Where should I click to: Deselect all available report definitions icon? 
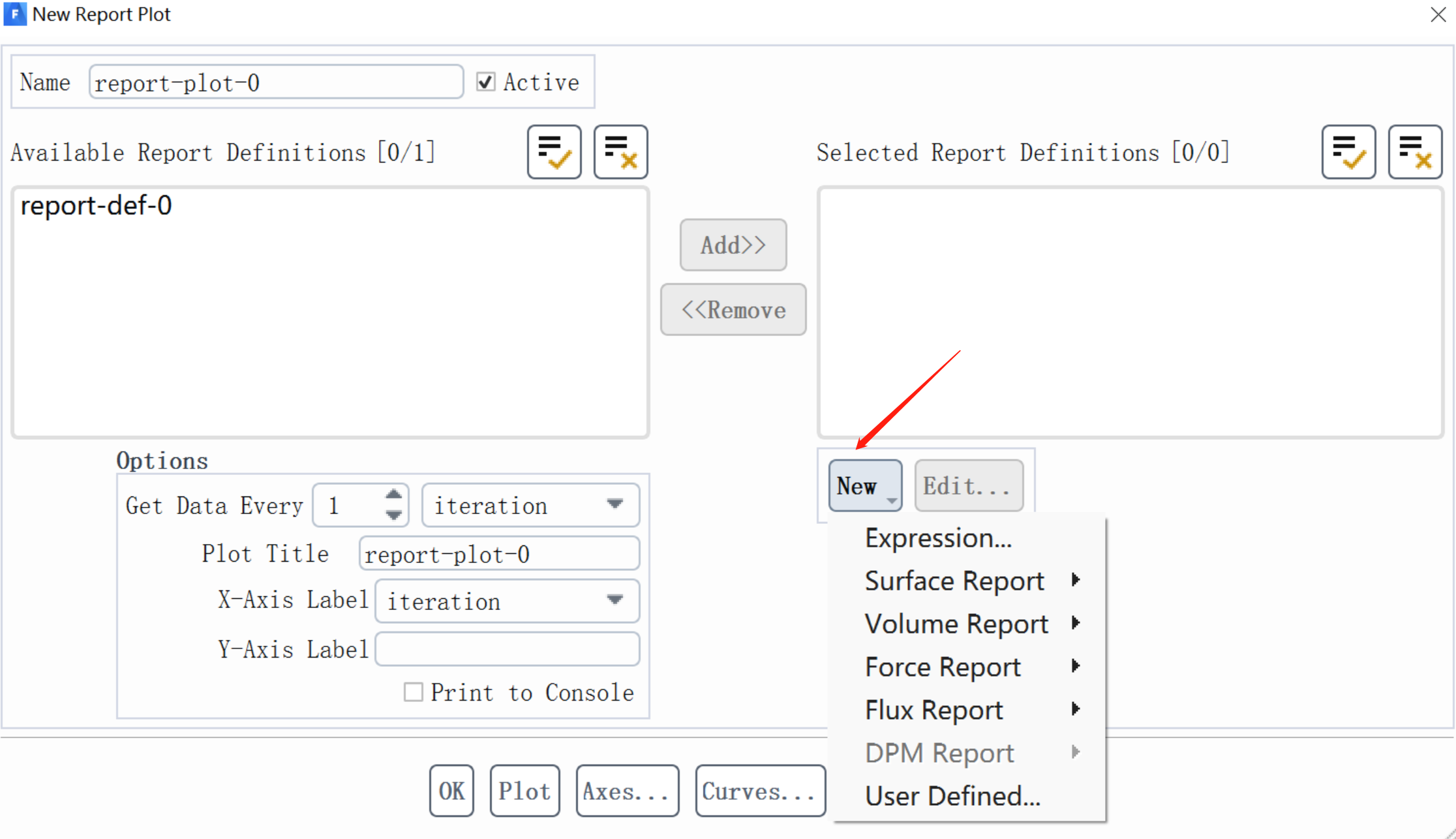coord(620,152)
